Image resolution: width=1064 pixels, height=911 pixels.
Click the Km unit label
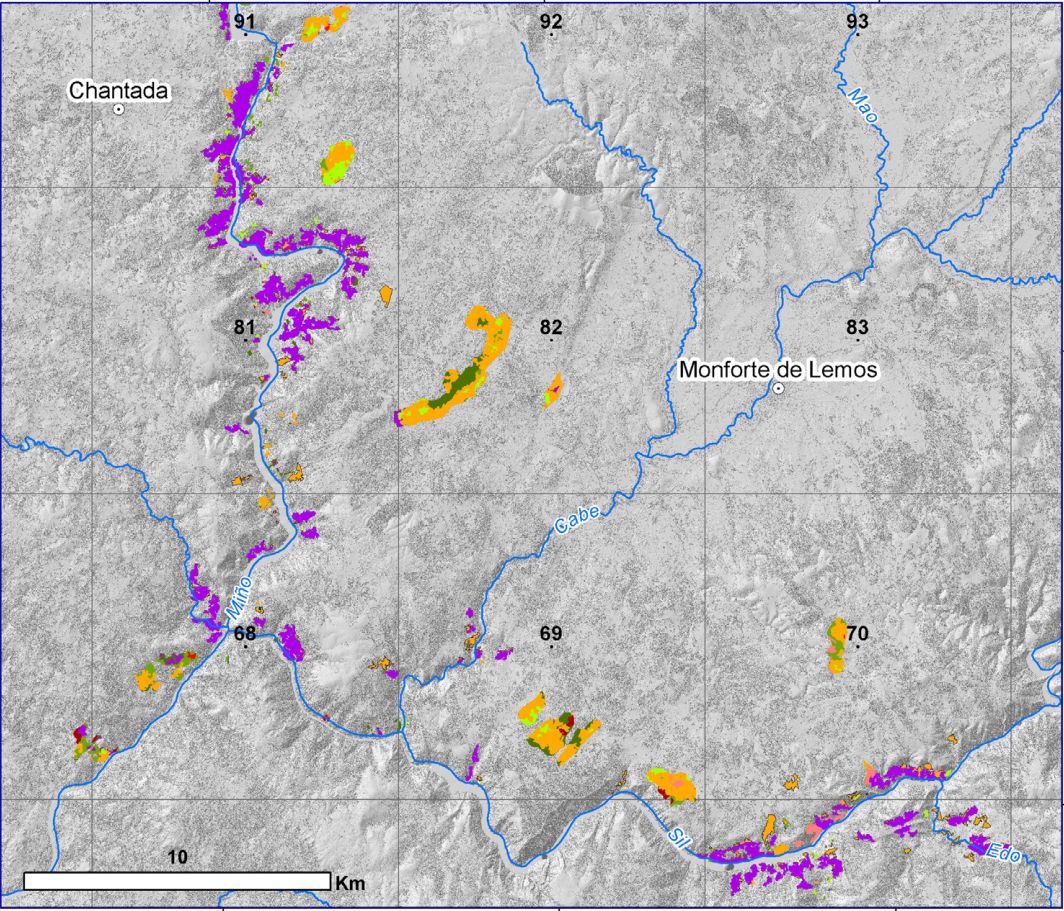coord(350,883)
